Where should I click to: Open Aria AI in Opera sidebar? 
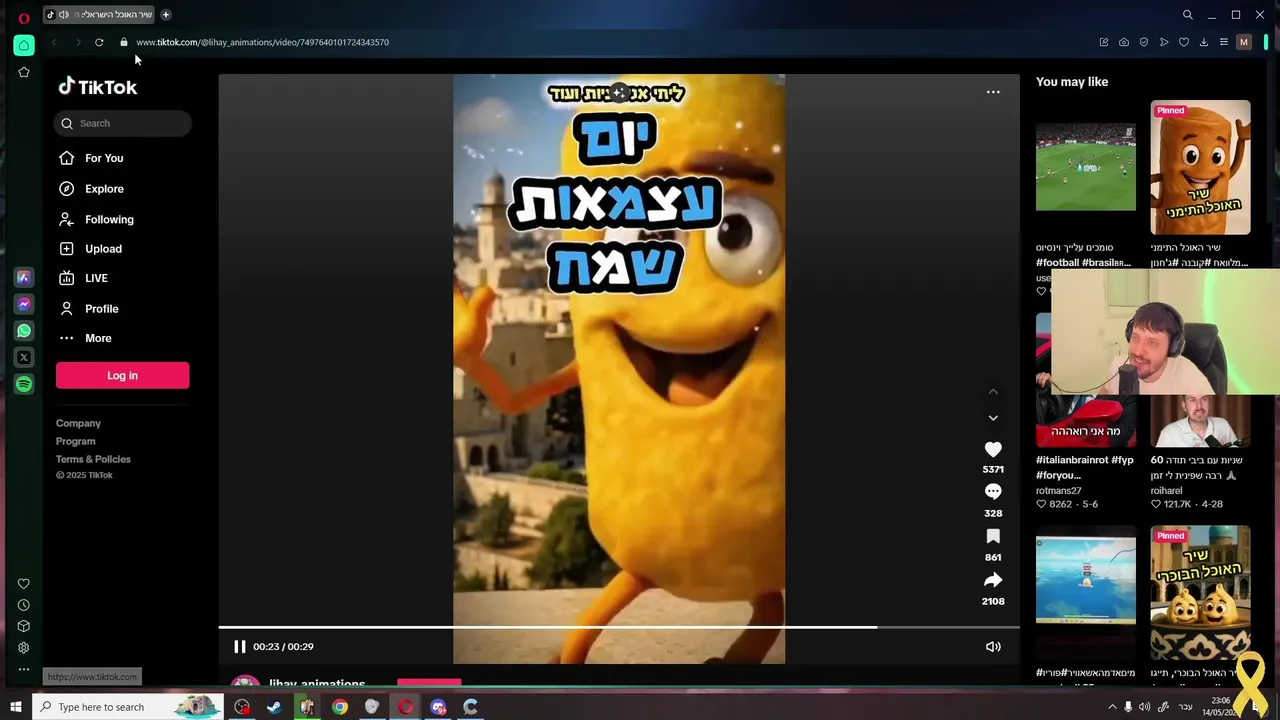(24, 277)
